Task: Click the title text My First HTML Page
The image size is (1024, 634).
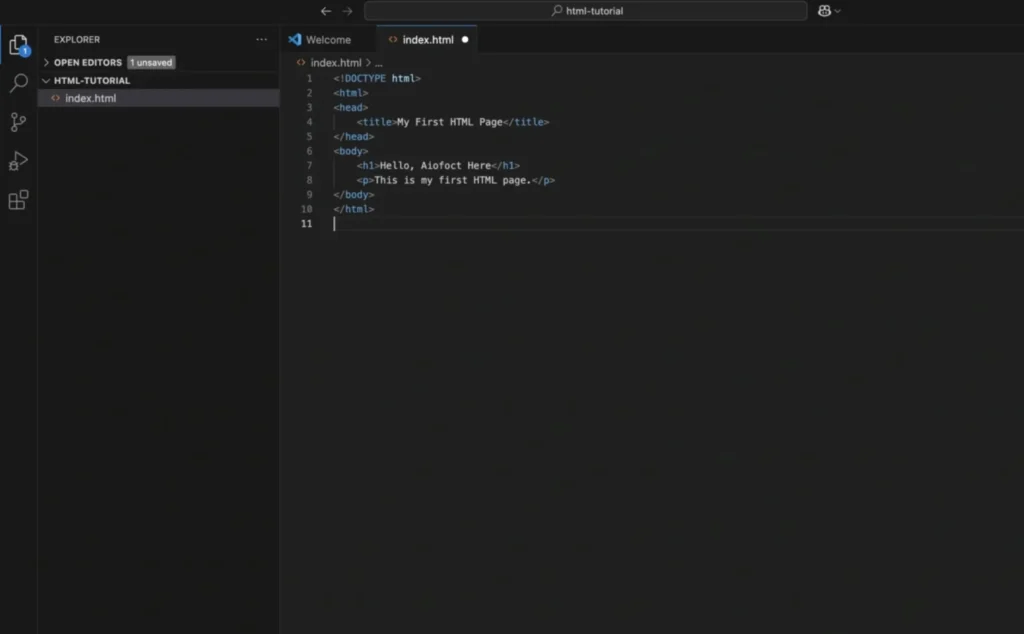Action: 450,122
